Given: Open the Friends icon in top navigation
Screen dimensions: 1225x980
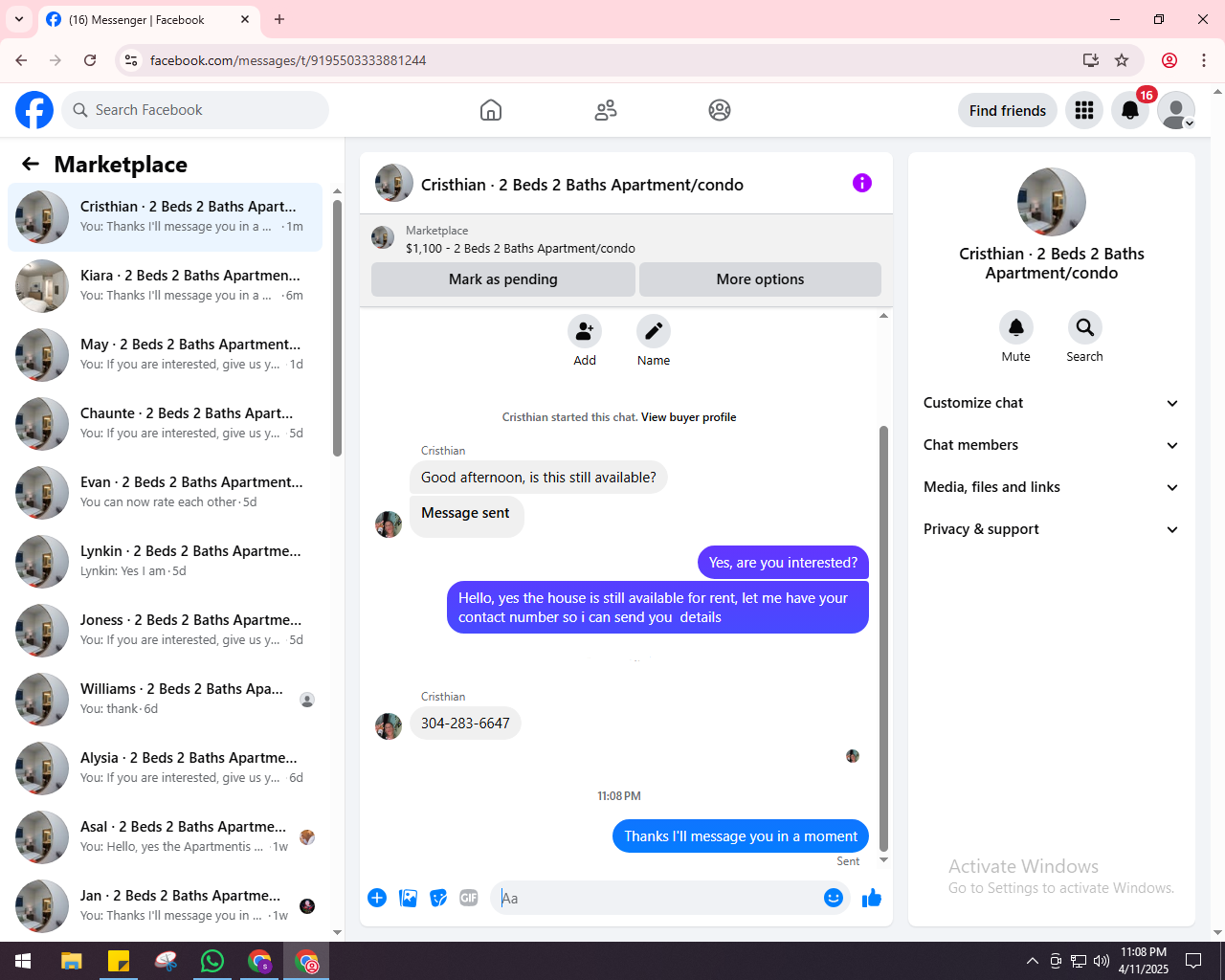Looking at the screenshot, I should 606,110.
